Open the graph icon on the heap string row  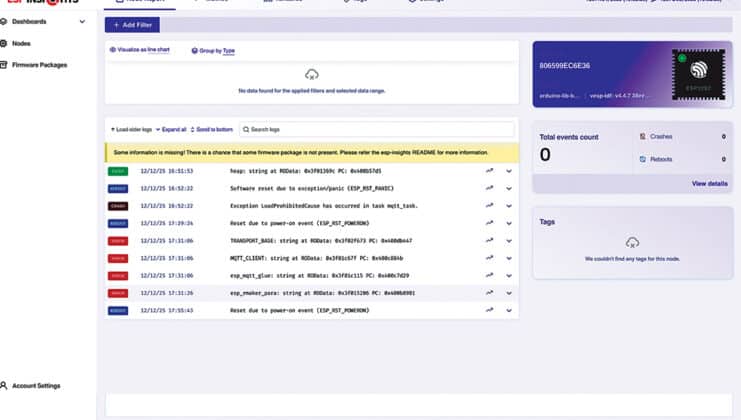pyautogui.click(x=490, y=171)
